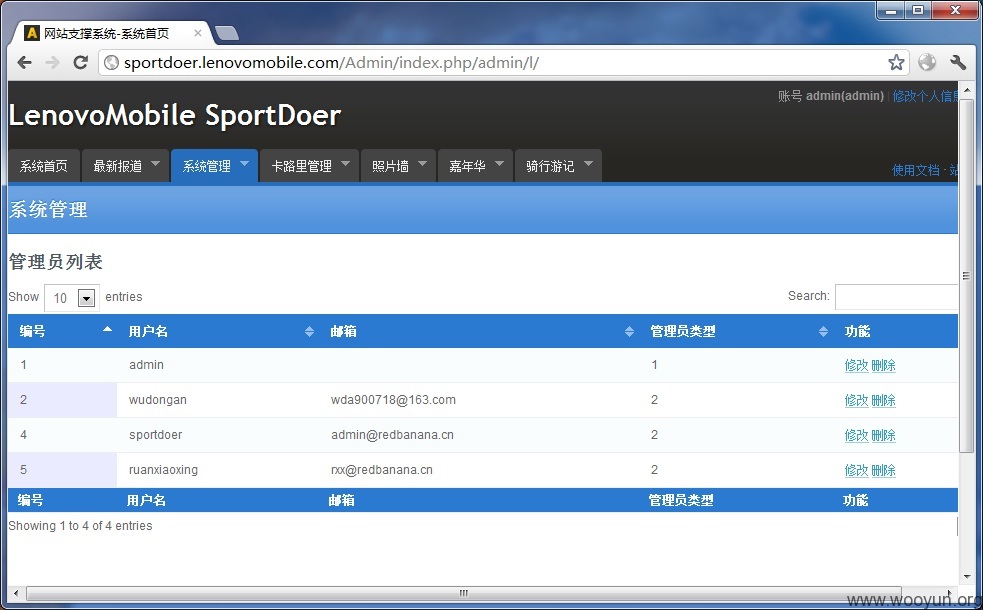Select email rxx@redbanana.cn

382,470
